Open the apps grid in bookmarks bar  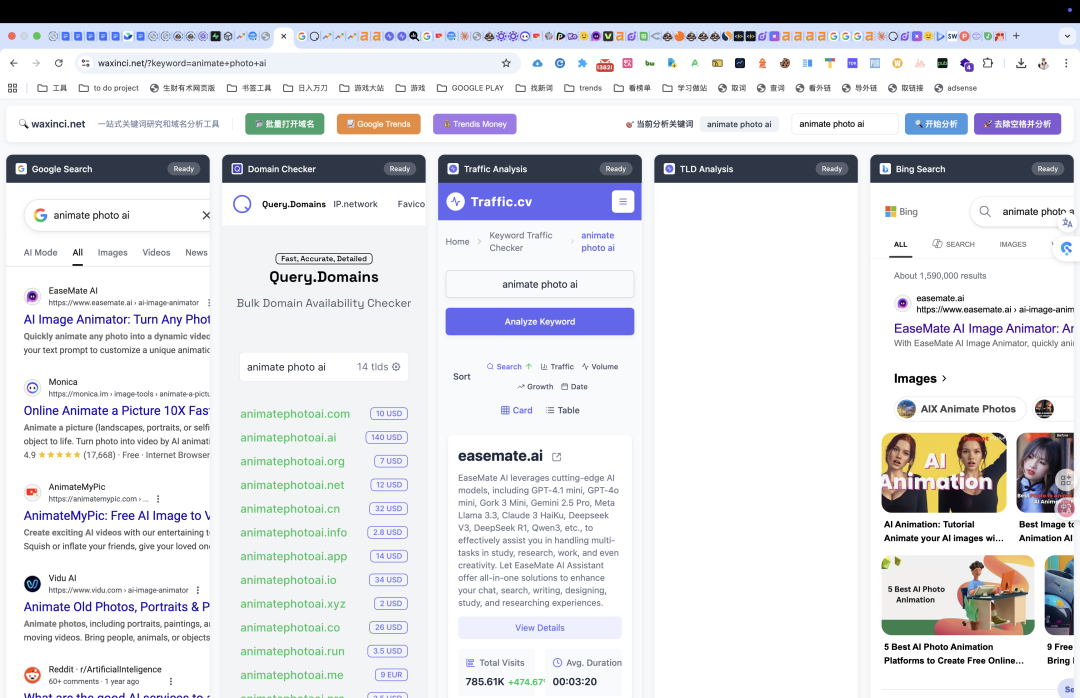(x=12, y=88)
